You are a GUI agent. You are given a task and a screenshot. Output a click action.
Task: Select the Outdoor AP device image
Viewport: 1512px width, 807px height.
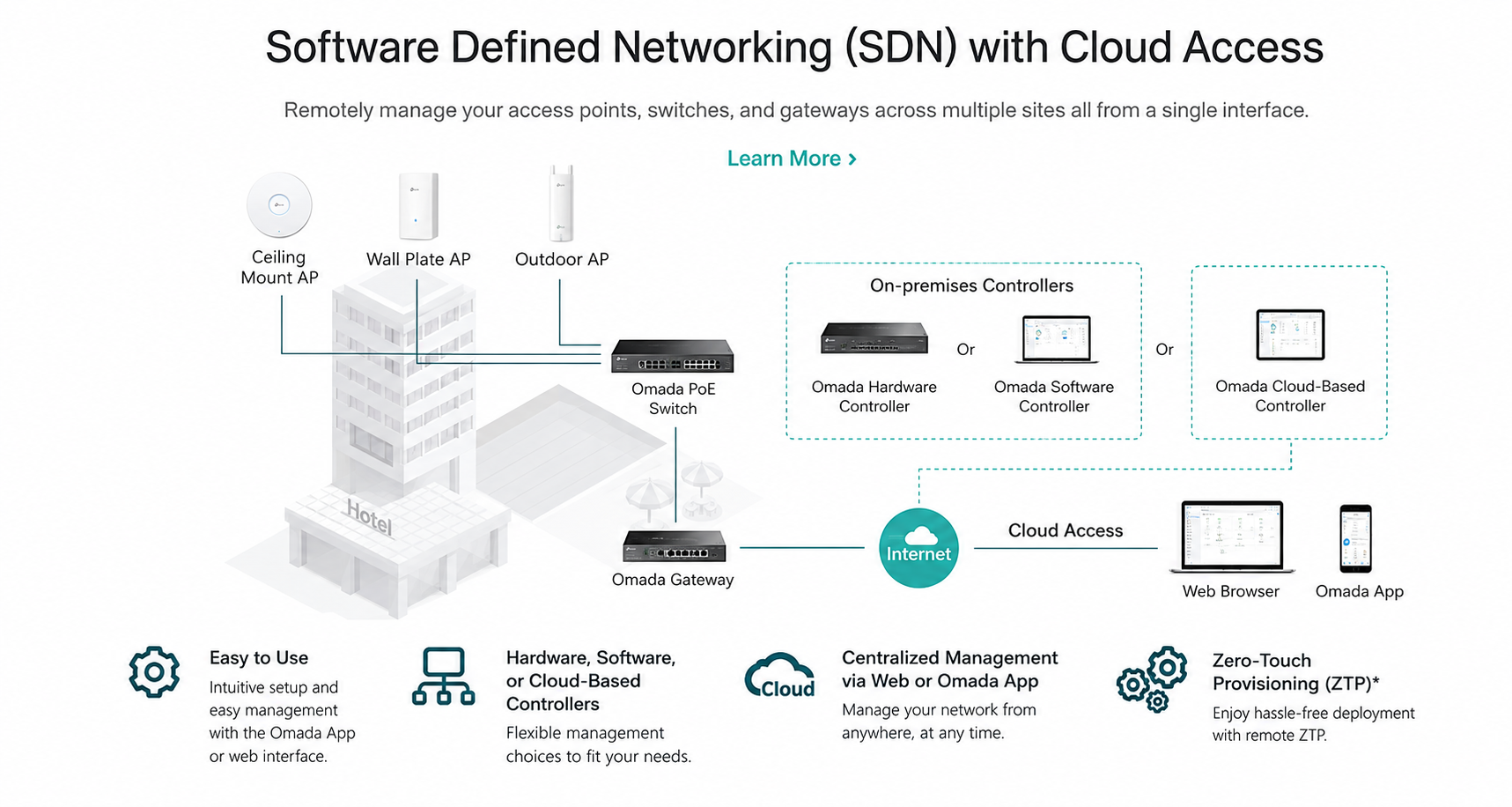pyautogui.click(x=561, y=203)
